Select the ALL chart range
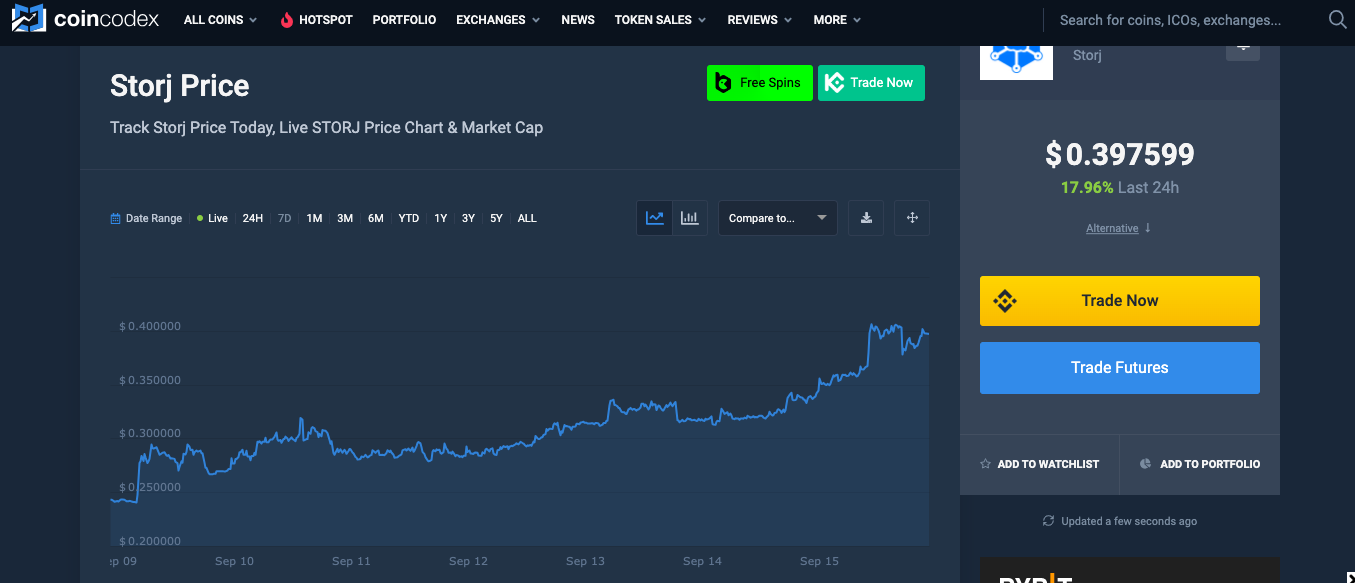Viewport: 1355px width, 583px height. pos(527,218)
